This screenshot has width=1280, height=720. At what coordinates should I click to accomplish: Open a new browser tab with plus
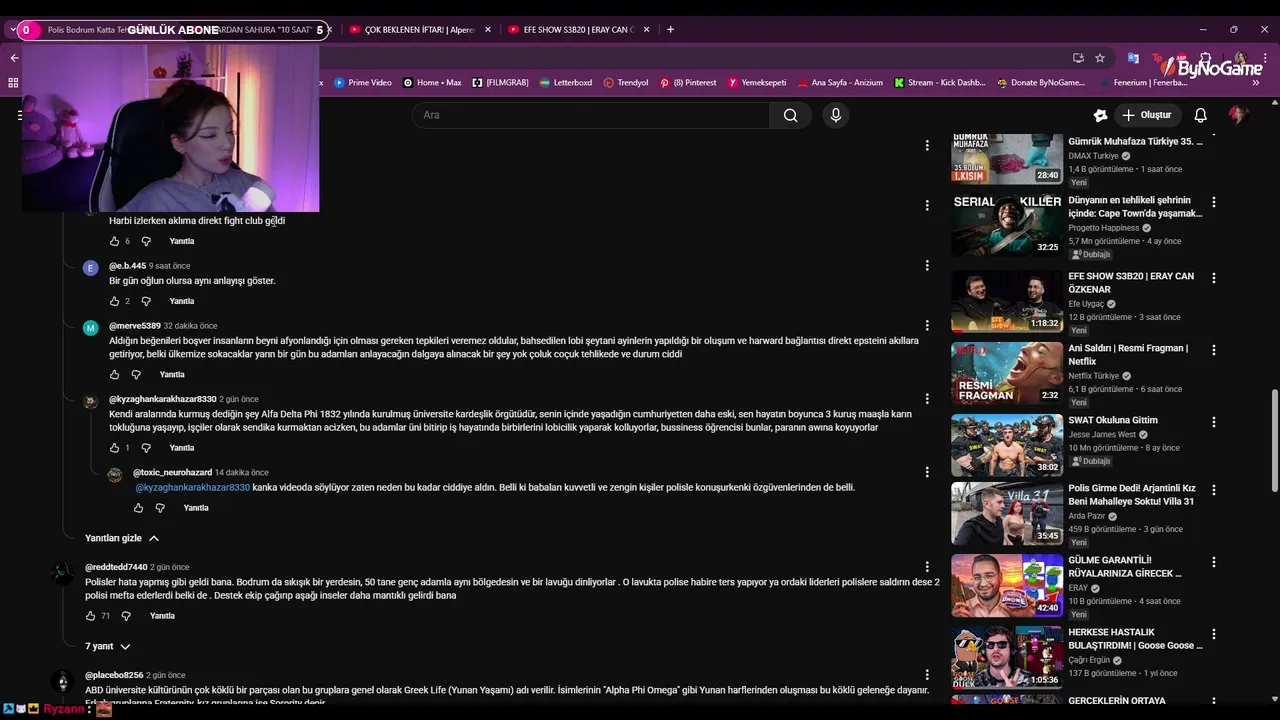tap(670, 29)
